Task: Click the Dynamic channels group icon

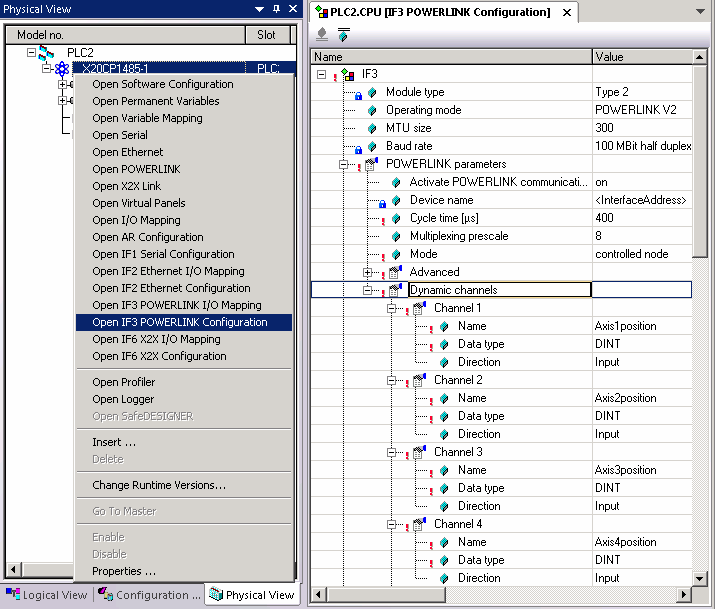Action: (395, 290)
